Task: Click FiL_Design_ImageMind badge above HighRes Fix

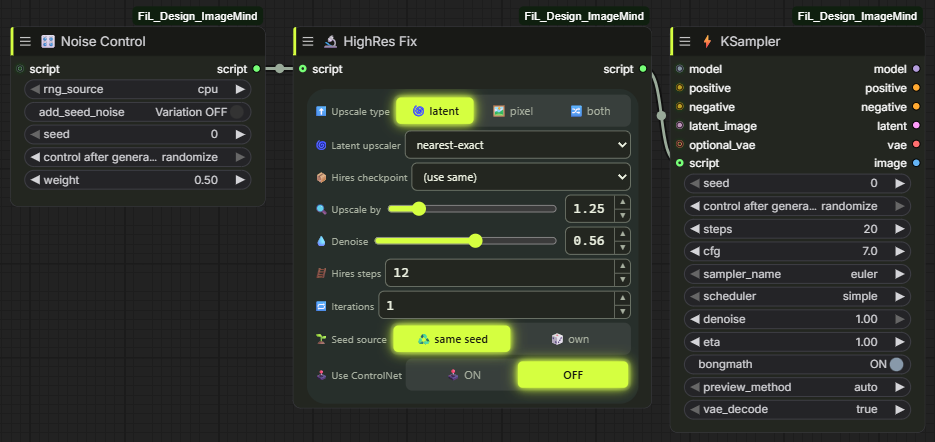Action: 584,16
